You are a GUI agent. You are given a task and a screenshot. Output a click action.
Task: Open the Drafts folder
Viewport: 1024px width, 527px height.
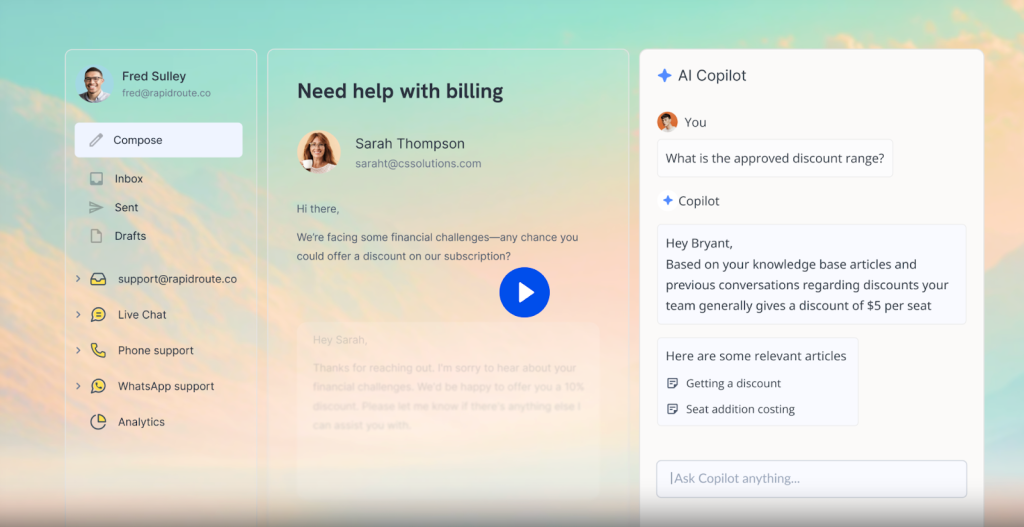pos(130,236)
